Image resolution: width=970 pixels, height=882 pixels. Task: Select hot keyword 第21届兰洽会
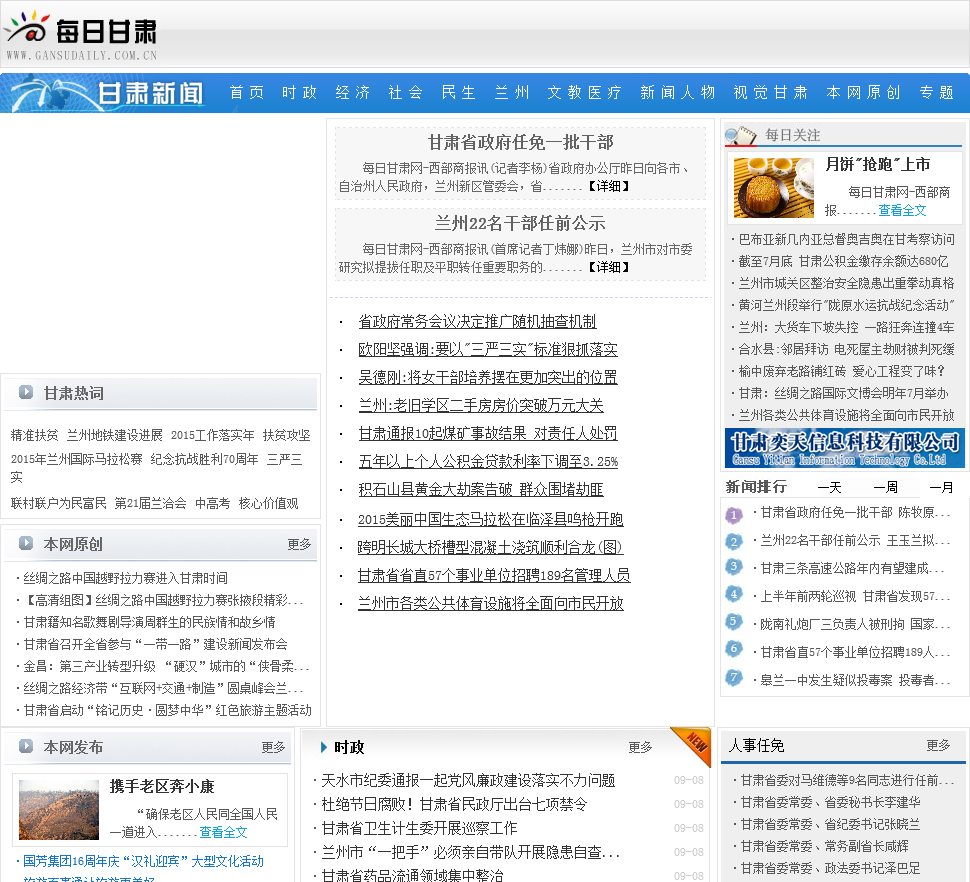[150, 503]
